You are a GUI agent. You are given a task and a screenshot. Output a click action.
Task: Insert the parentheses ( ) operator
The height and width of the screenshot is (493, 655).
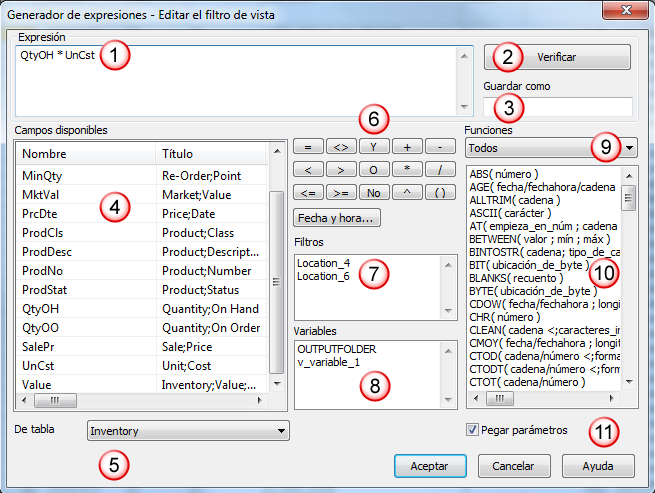pos(439,191)
